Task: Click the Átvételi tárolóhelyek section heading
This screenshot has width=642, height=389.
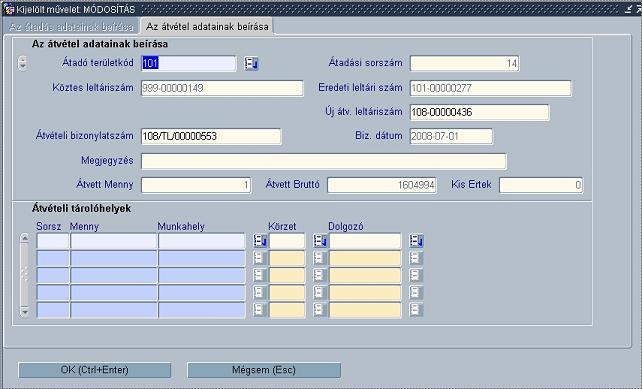Action: coord(81,208)
